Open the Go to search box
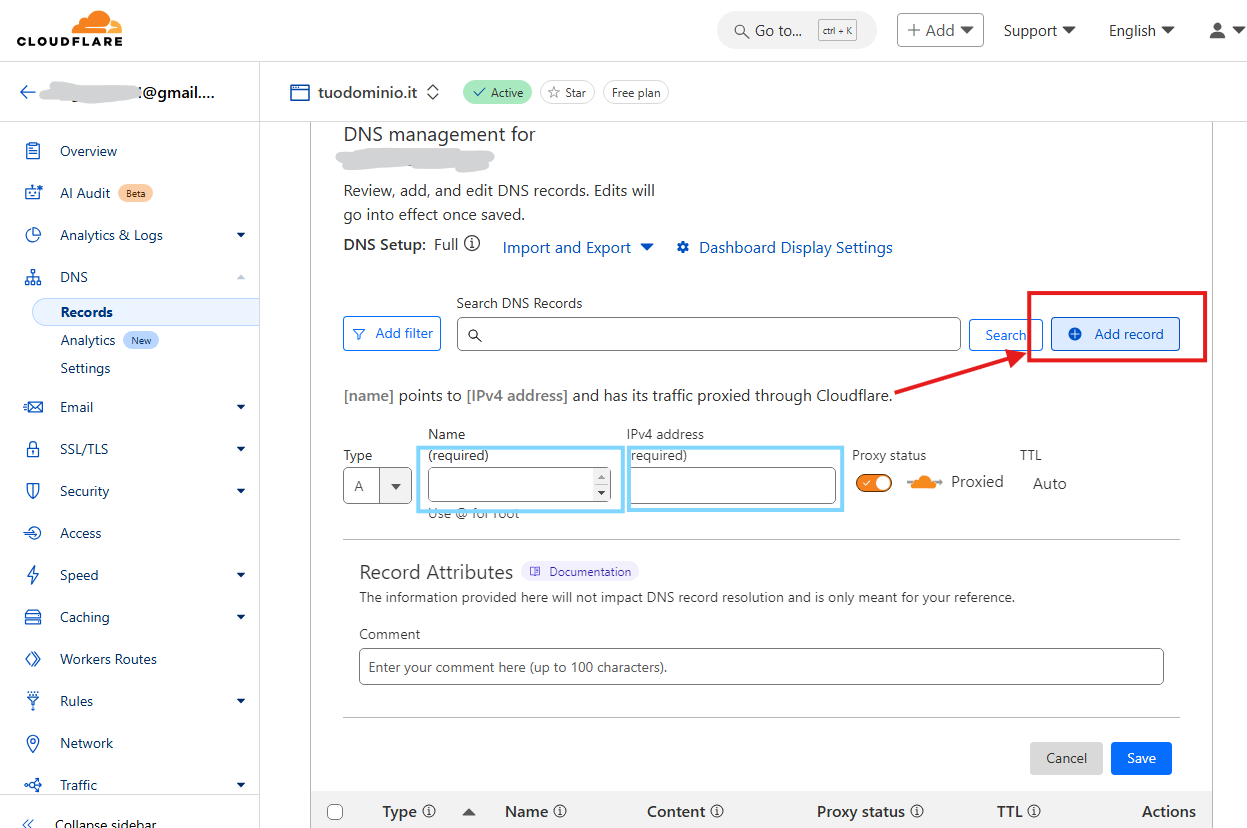 [x=796, y=30]
